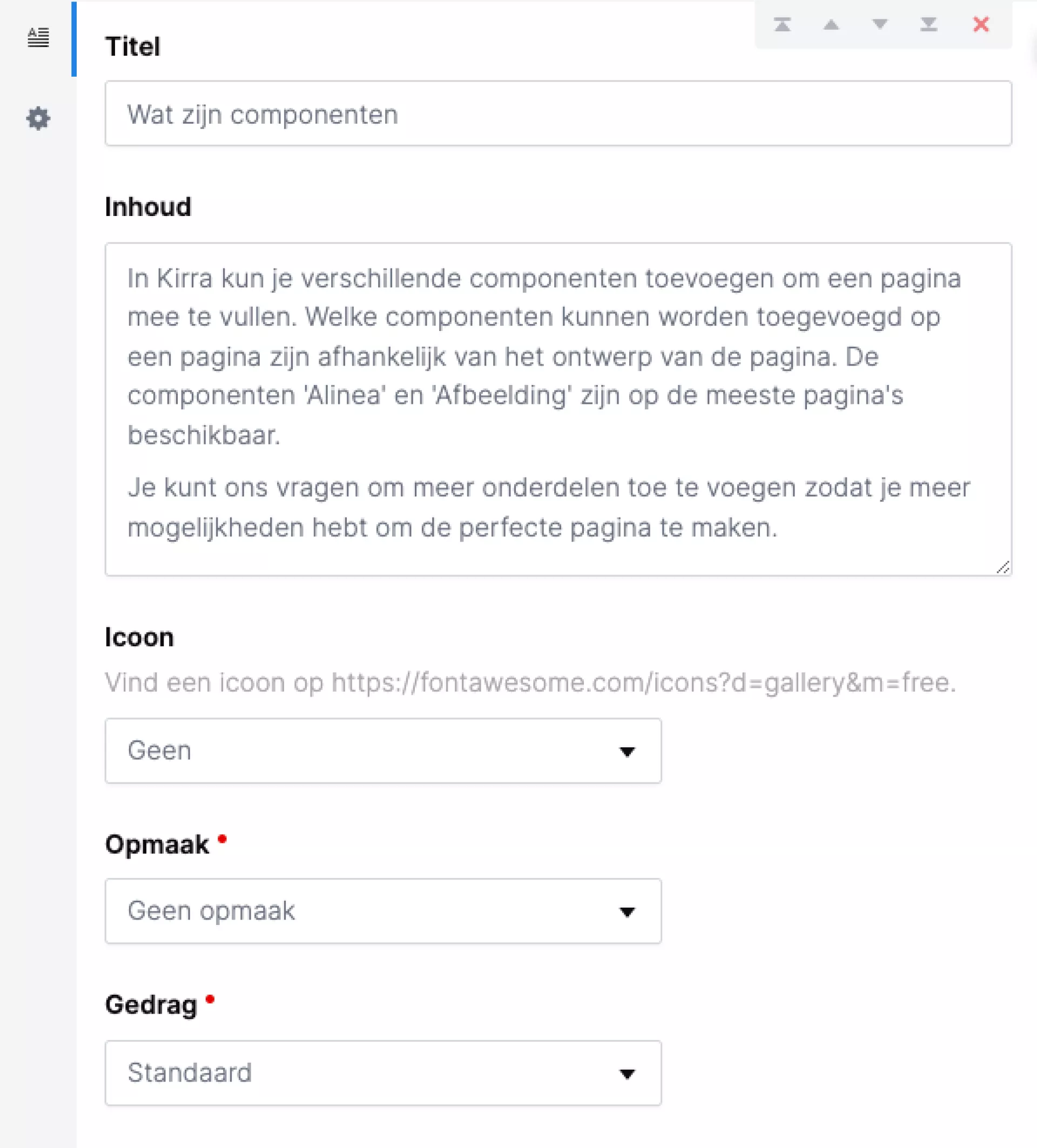This screenshot has height=1148, width=1037.
Task: Move component to top arrow icon
Action: [x=783, y=24]
